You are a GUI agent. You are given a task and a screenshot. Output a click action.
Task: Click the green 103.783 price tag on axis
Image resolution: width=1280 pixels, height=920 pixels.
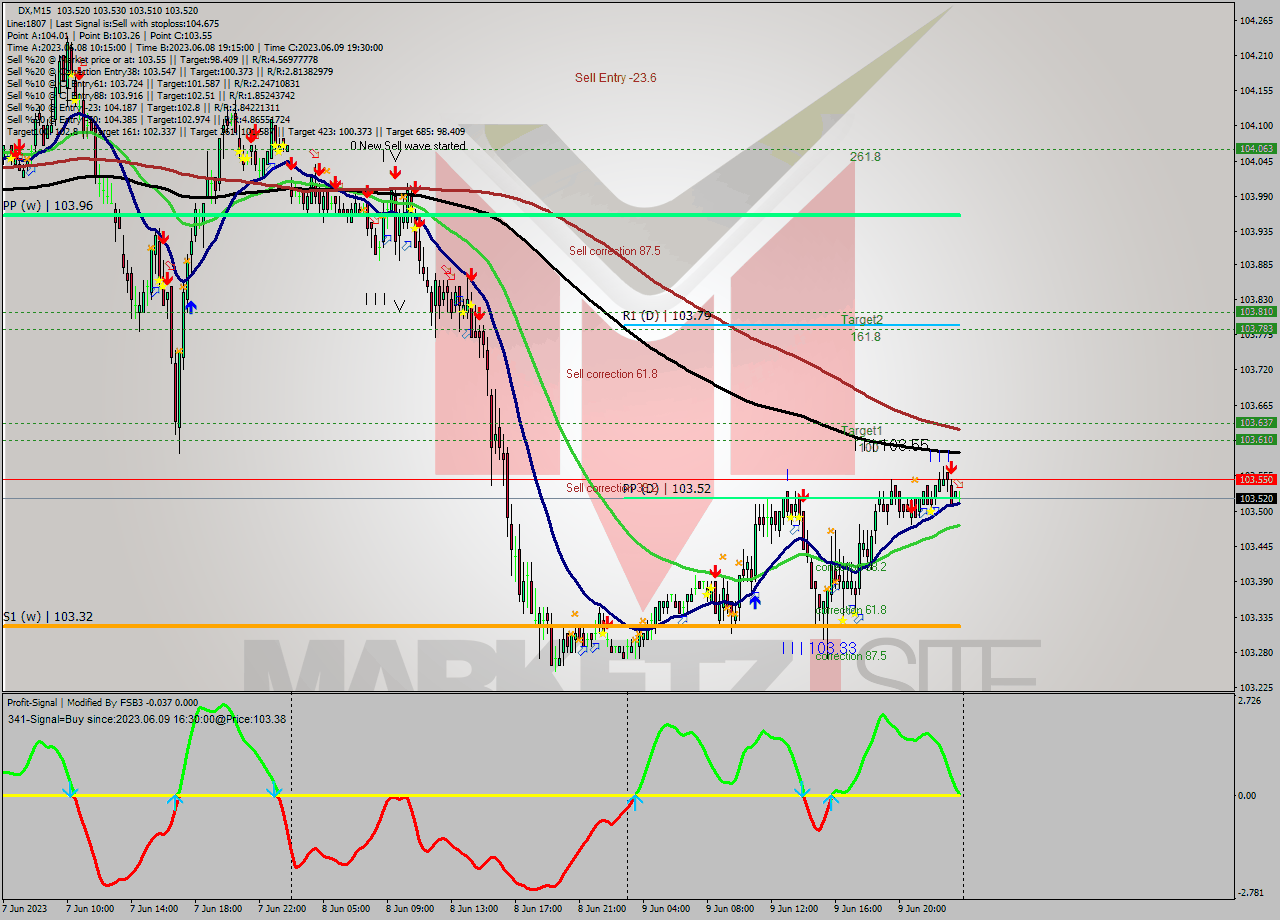1256,328
